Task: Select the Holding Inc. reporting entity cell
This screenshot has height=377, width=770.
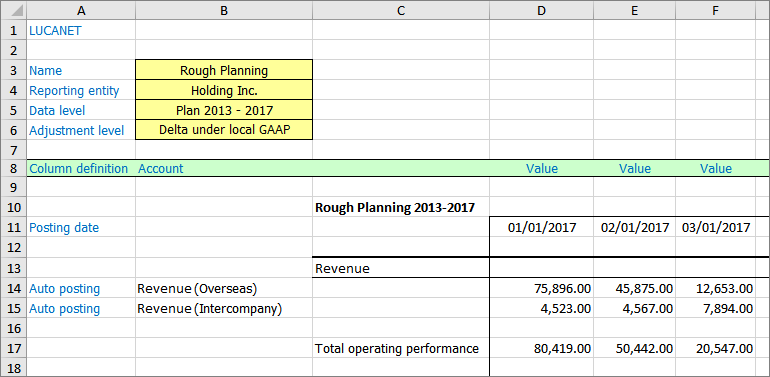Action: (x=224, y=90)
